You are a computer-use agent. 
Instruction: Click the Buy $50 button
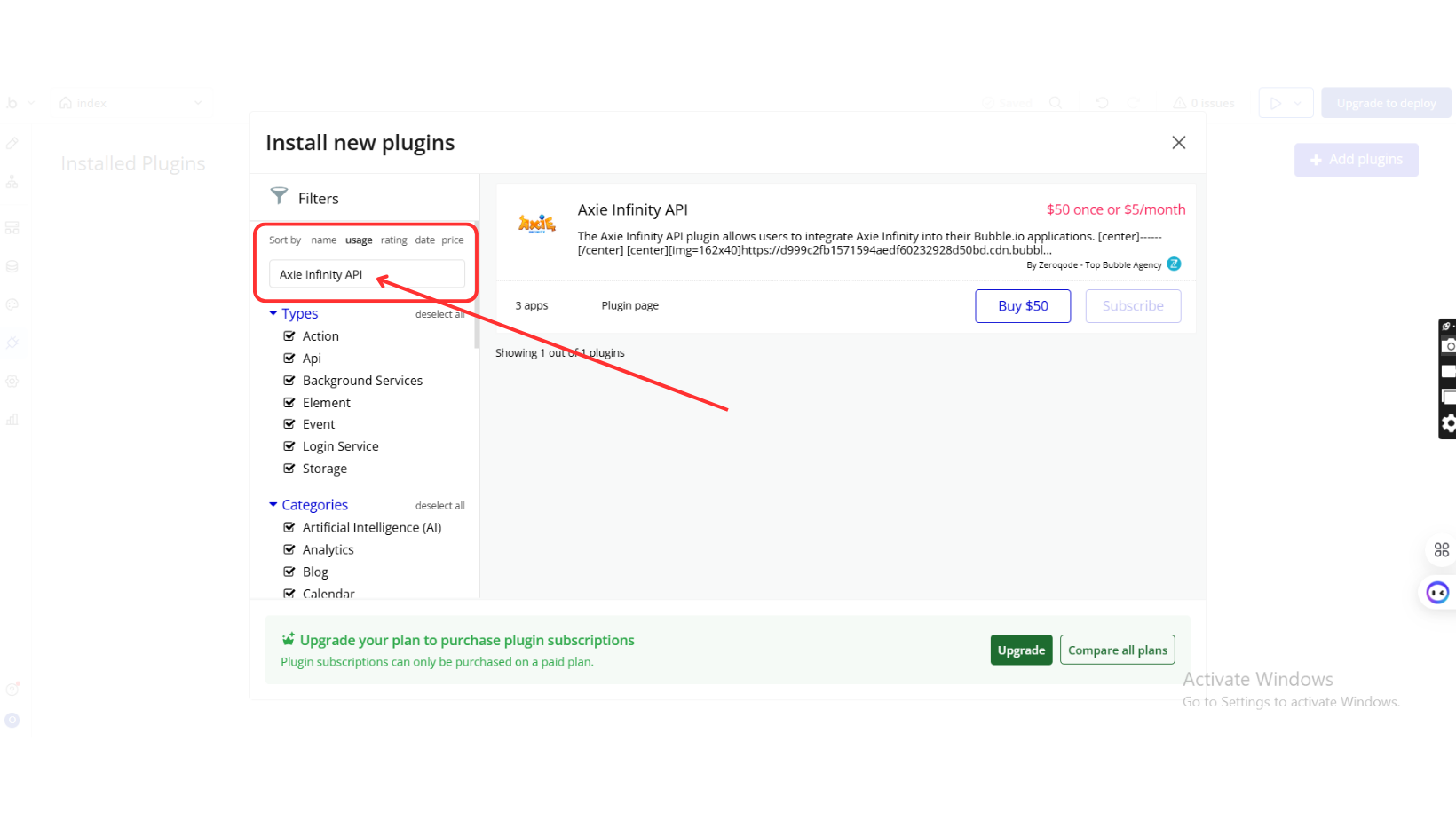[1022, 306]
